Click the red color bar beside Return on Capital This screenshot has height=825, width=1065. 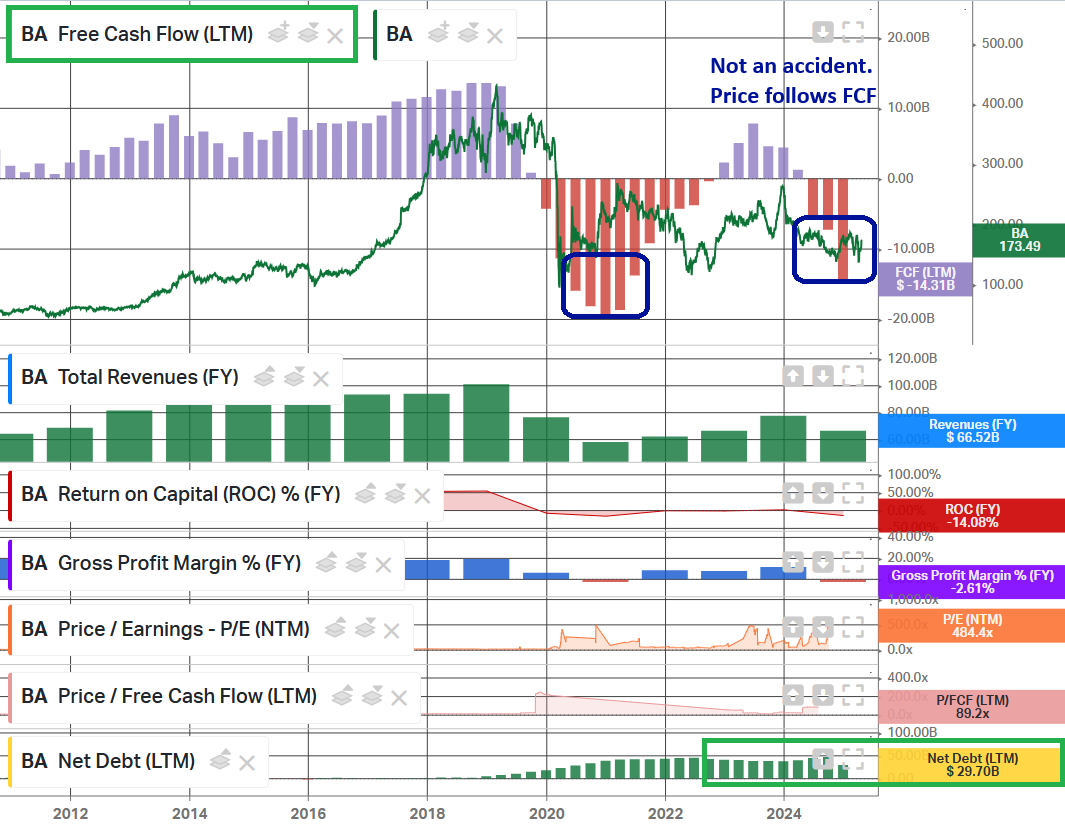[10, 496]
